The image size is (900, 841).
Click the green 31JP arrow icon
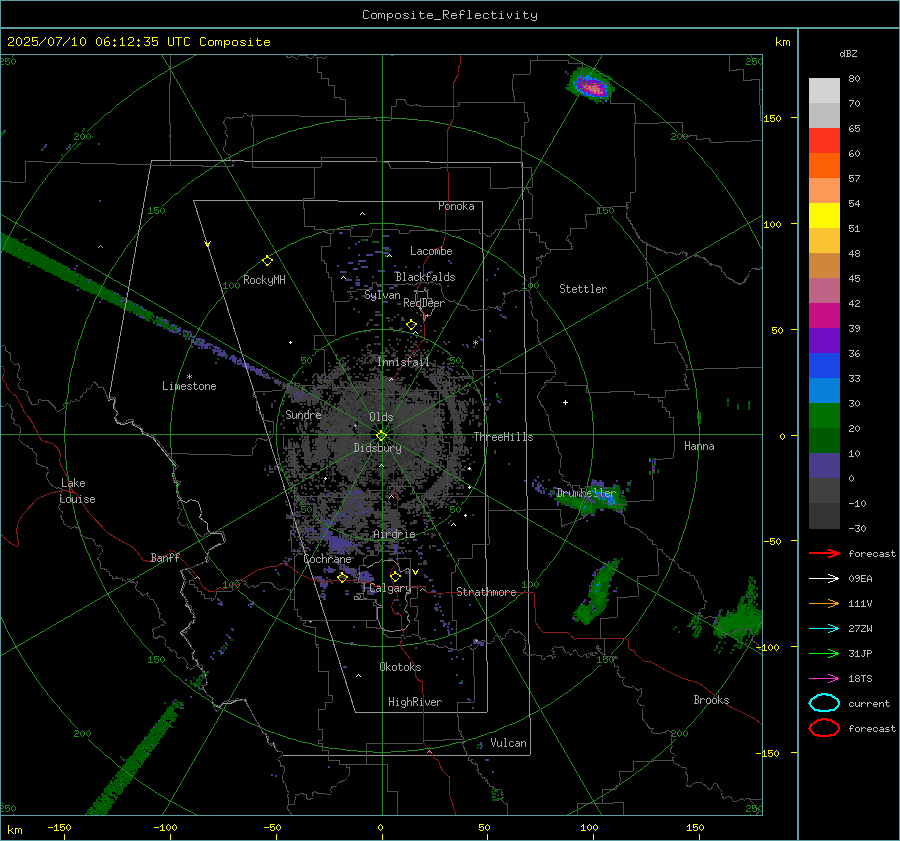pos(824,653)
